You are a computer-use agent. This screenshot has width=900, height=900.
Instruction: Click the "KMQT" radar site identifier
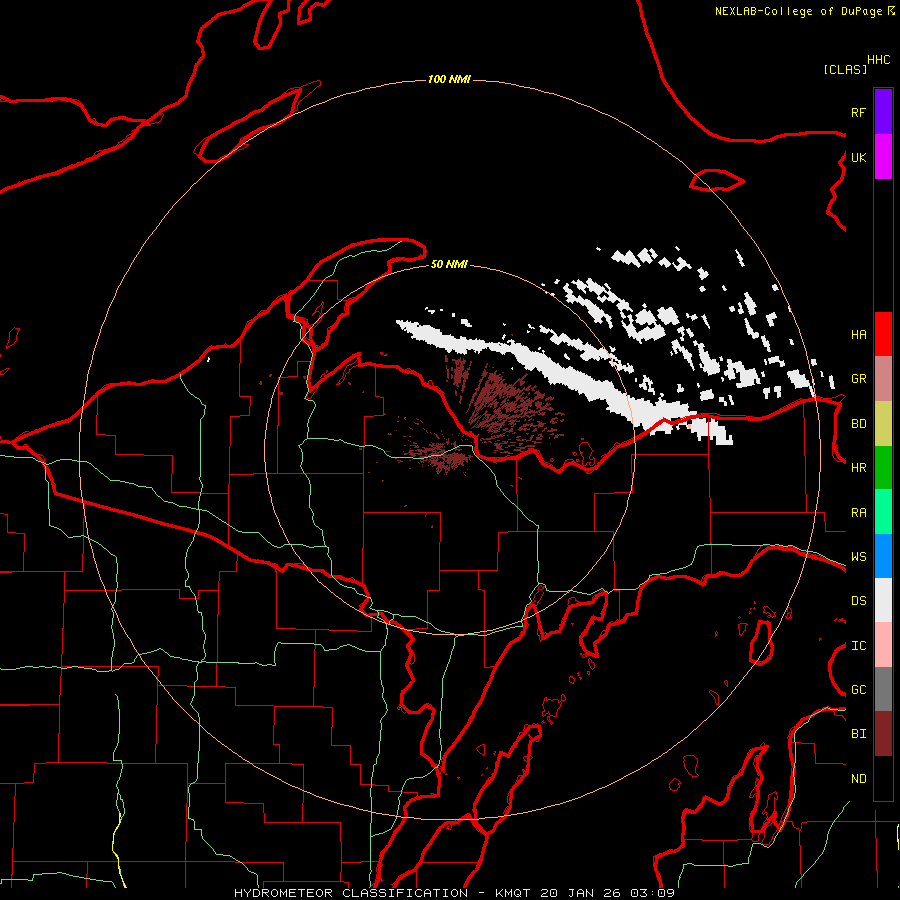tap(513, 893)
